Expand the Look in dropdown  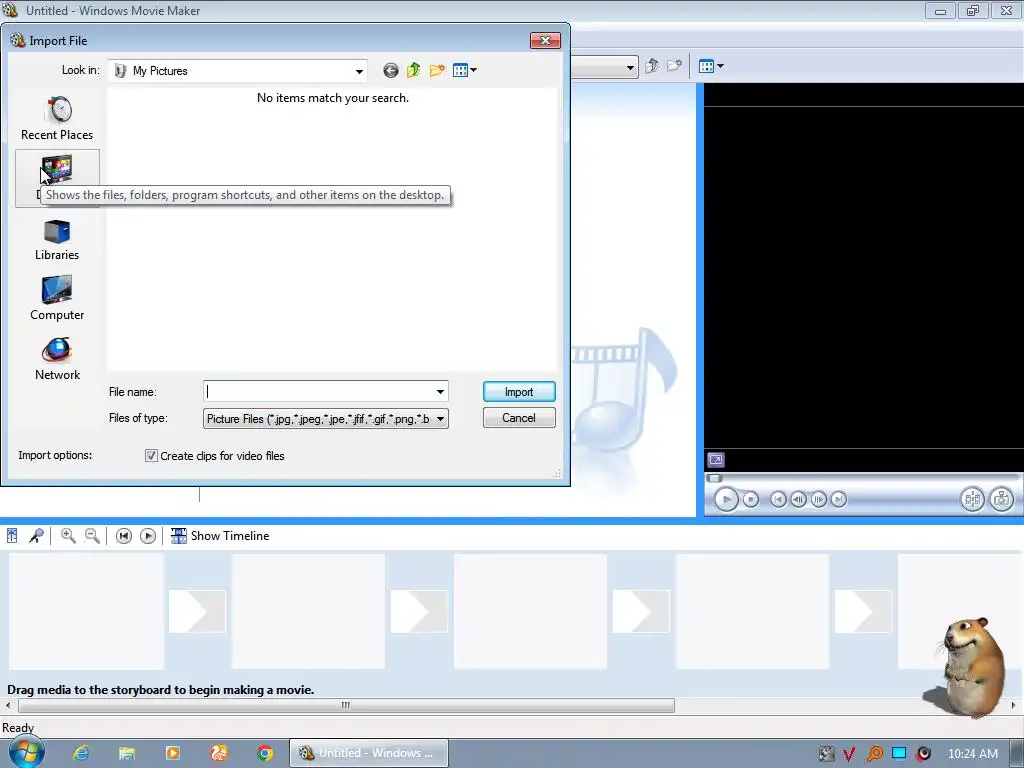pyautogui.click(x=359, y=71)
